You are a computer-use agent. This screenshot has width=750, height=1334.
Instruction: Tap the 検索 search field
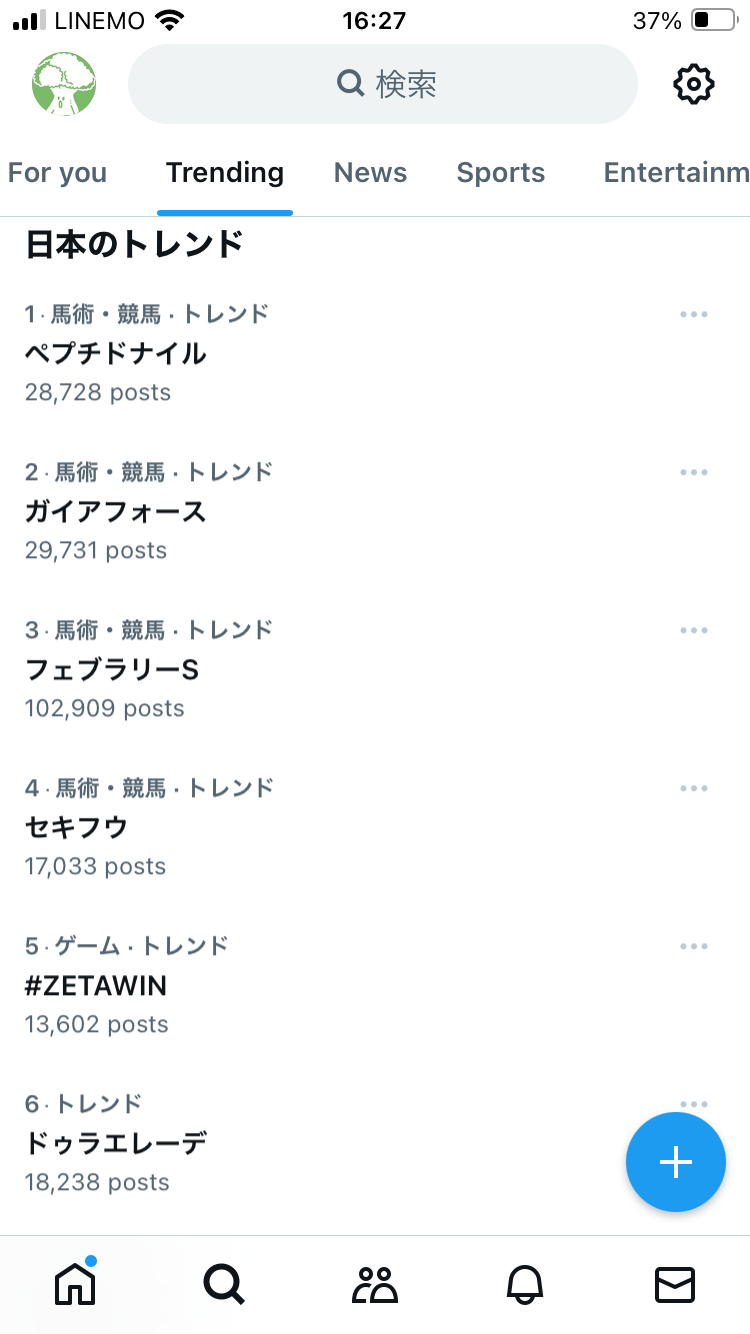coord(383,84)
